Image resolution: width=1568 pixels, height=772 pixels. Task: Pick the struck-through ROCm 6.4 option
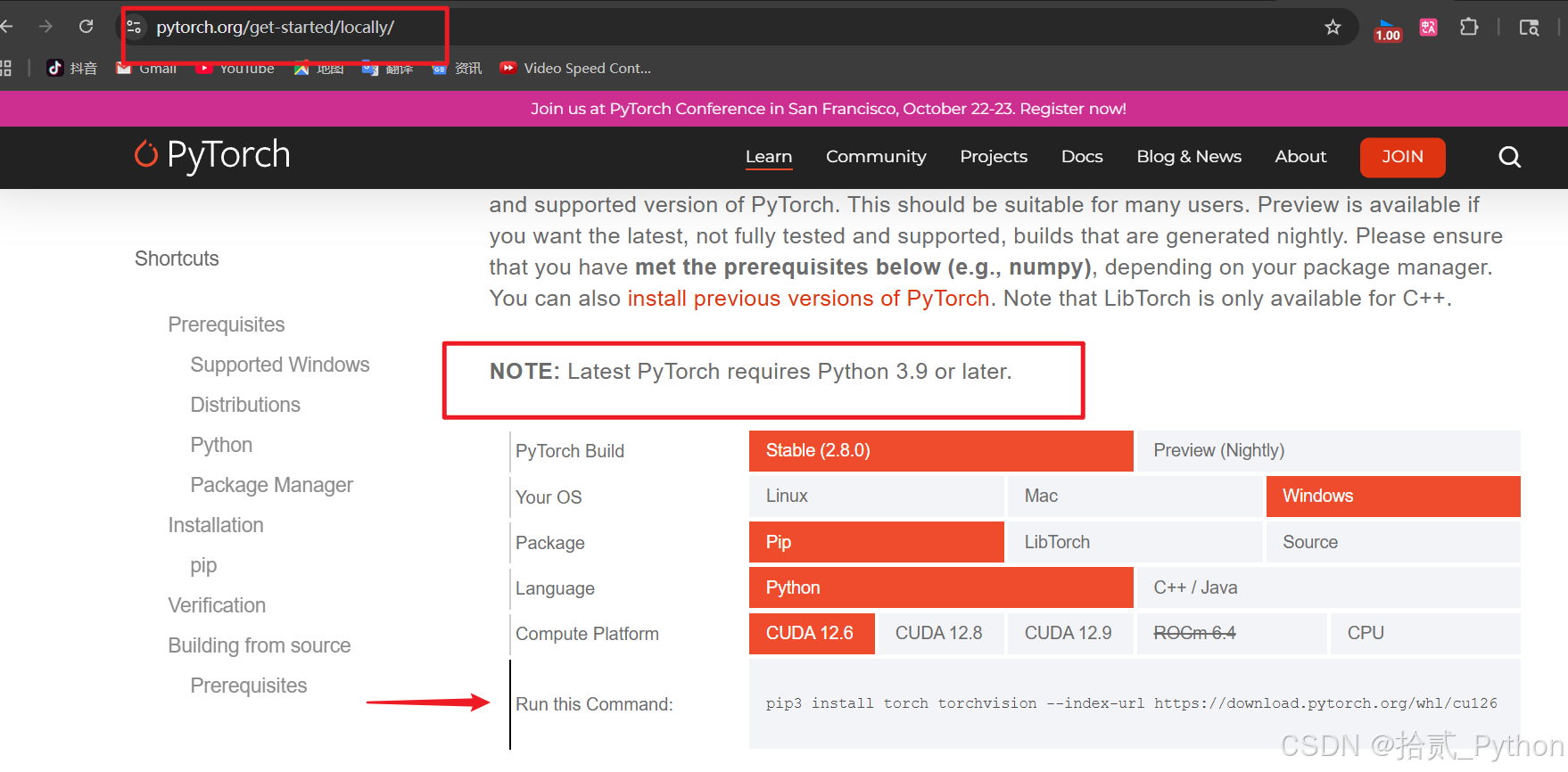coord(1232,634)
